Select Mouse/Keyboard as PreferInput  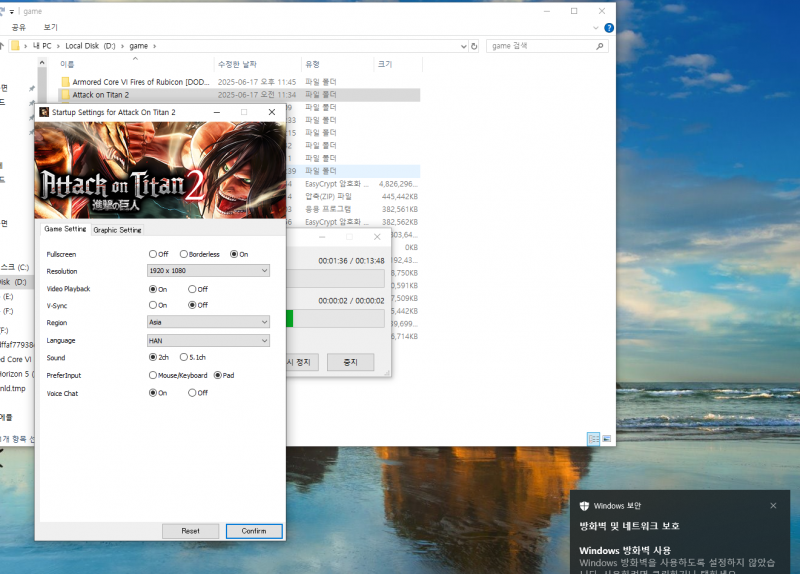tap(153, 375)
